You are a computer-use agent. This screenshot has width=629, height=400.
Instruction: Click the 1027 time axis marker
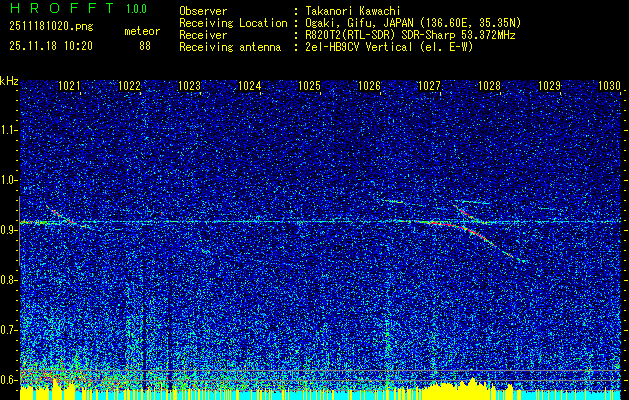[429, 85]
